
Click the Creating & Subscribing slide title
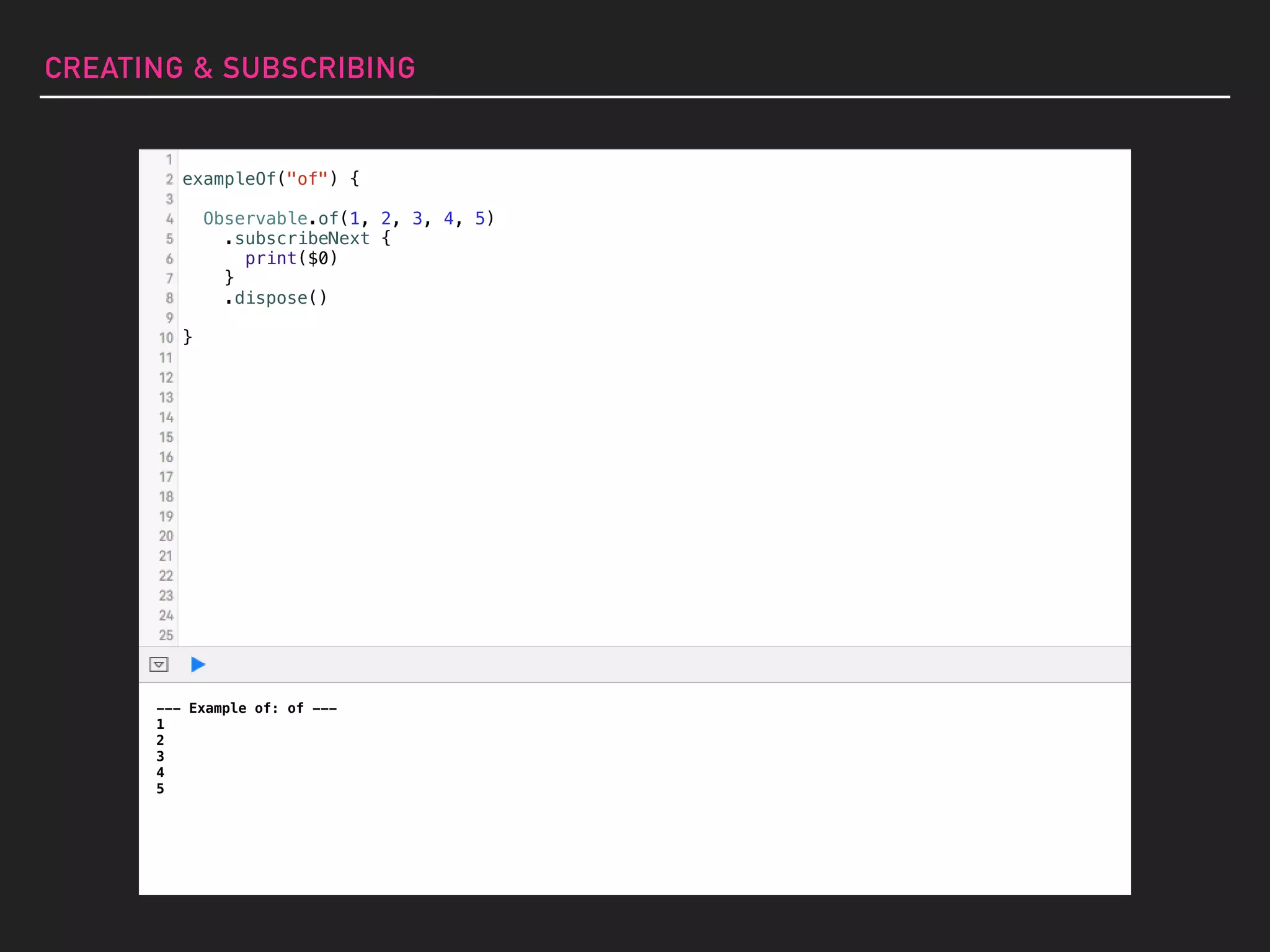click(x=229, y=68)
